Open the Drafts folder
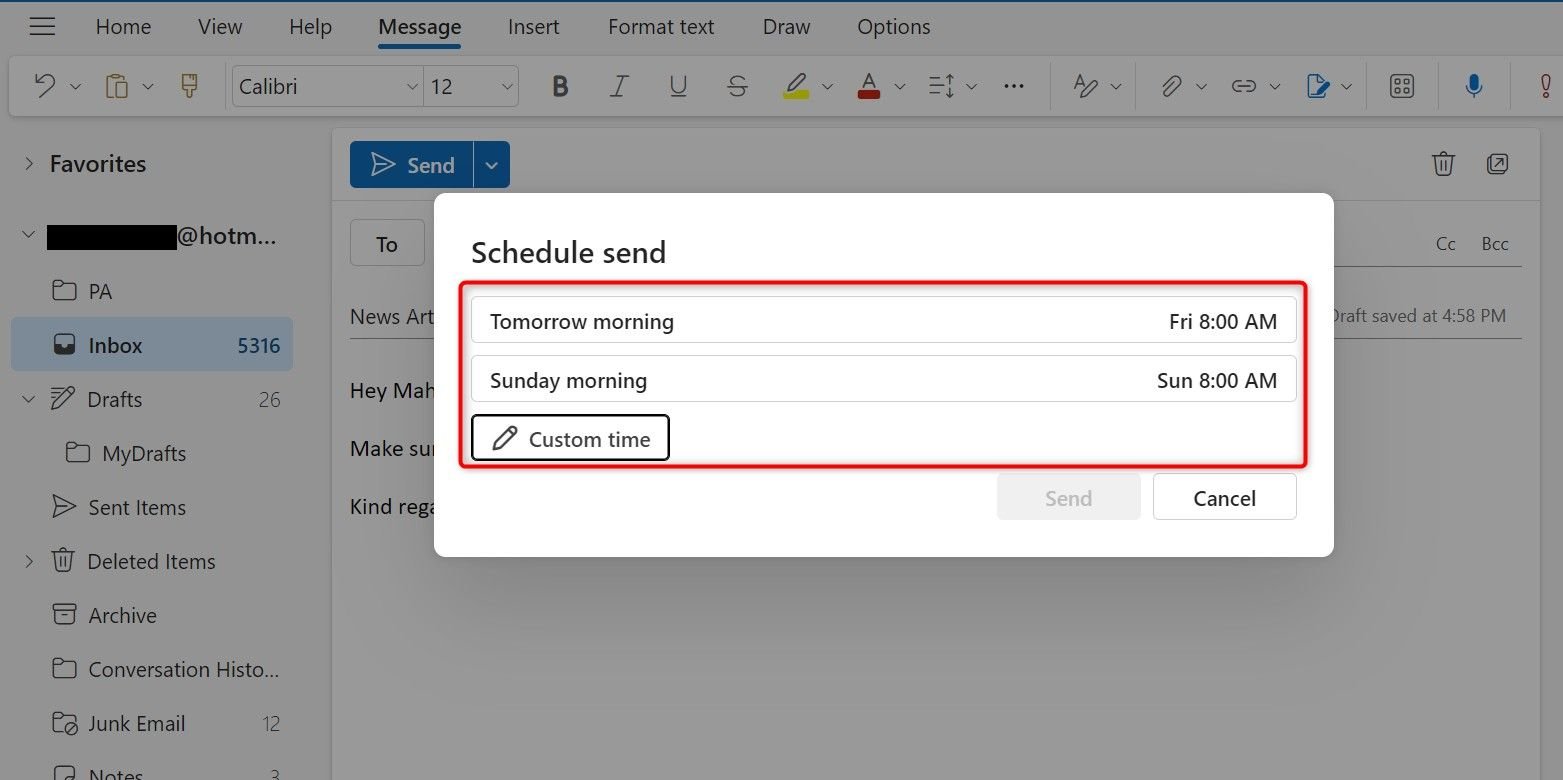Screen dimensions: 1563x780 click(x=152, y=399)
